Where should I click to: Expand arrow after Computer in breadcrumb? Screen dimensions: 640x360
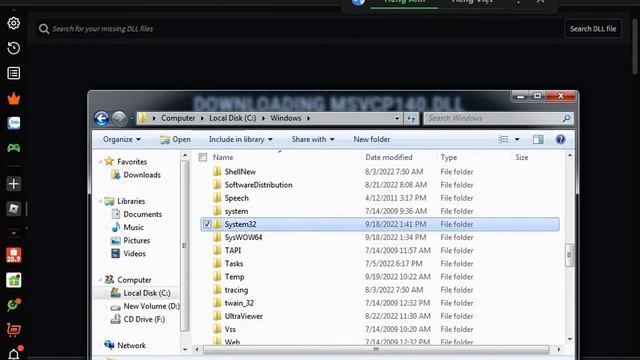coord(202,118)
